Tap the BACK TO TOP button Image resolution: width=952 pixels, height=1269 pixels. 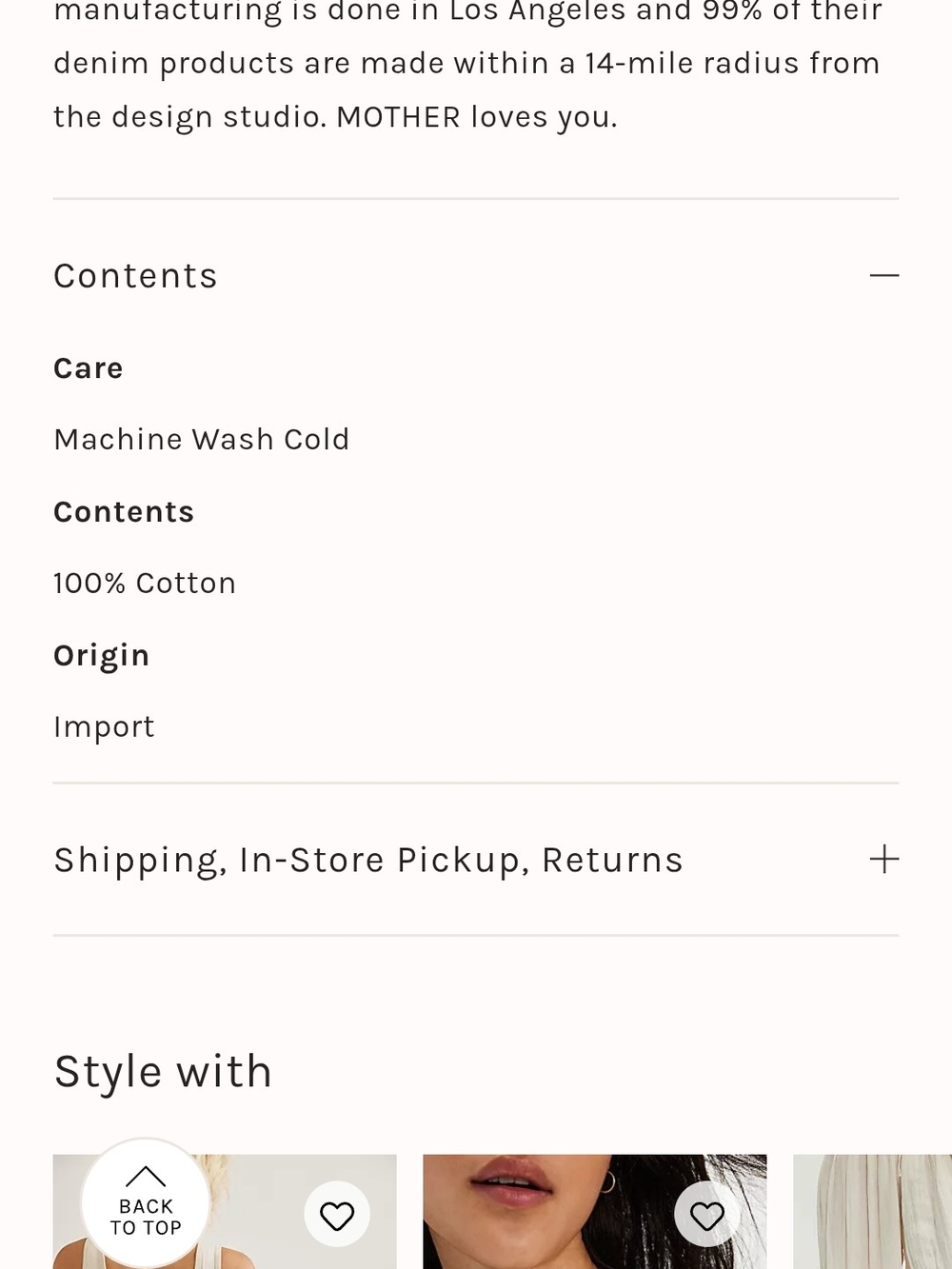[146, 1203]
